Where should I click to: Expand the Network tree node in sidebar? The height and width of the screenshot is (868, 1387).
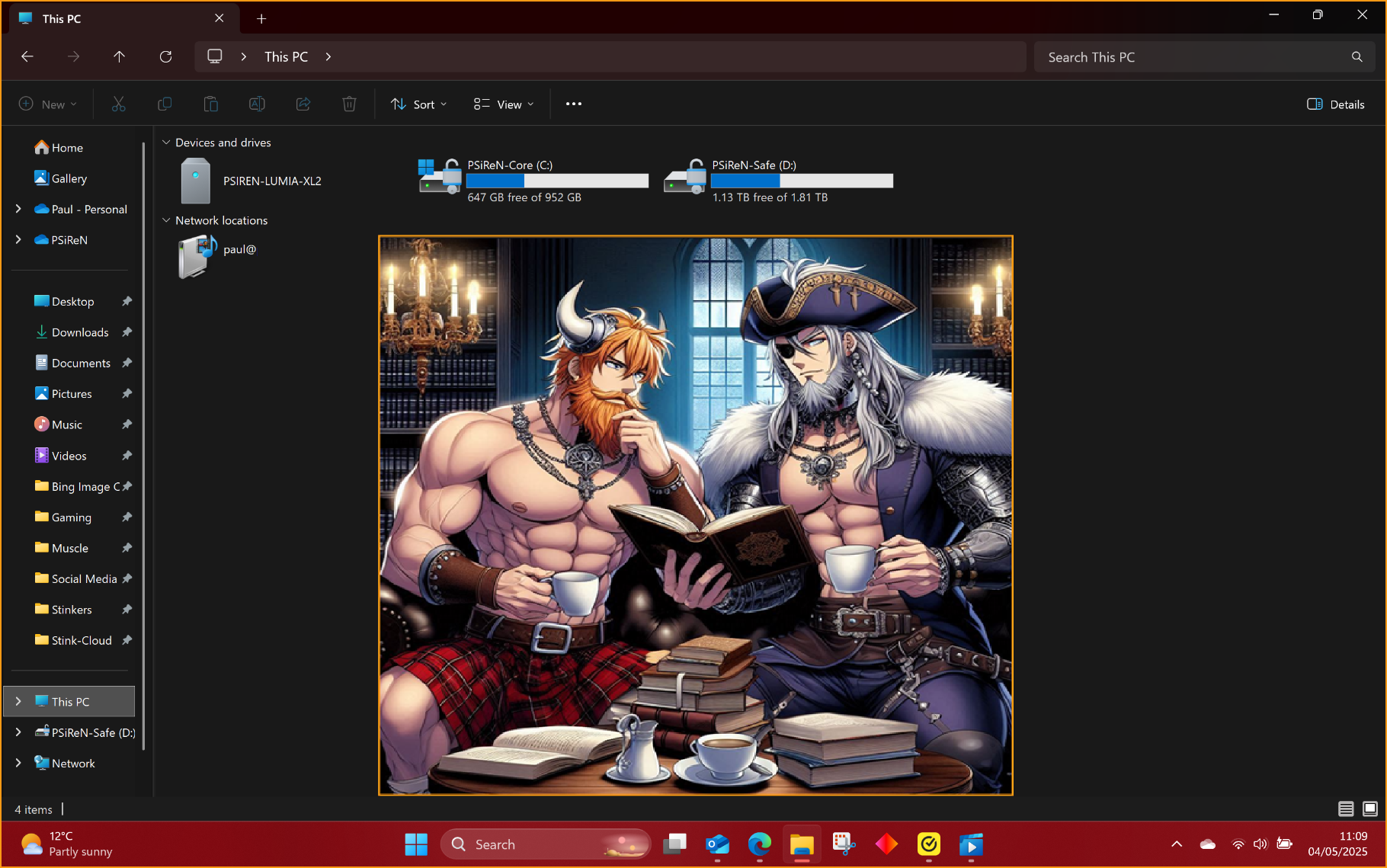click(18, 763)
